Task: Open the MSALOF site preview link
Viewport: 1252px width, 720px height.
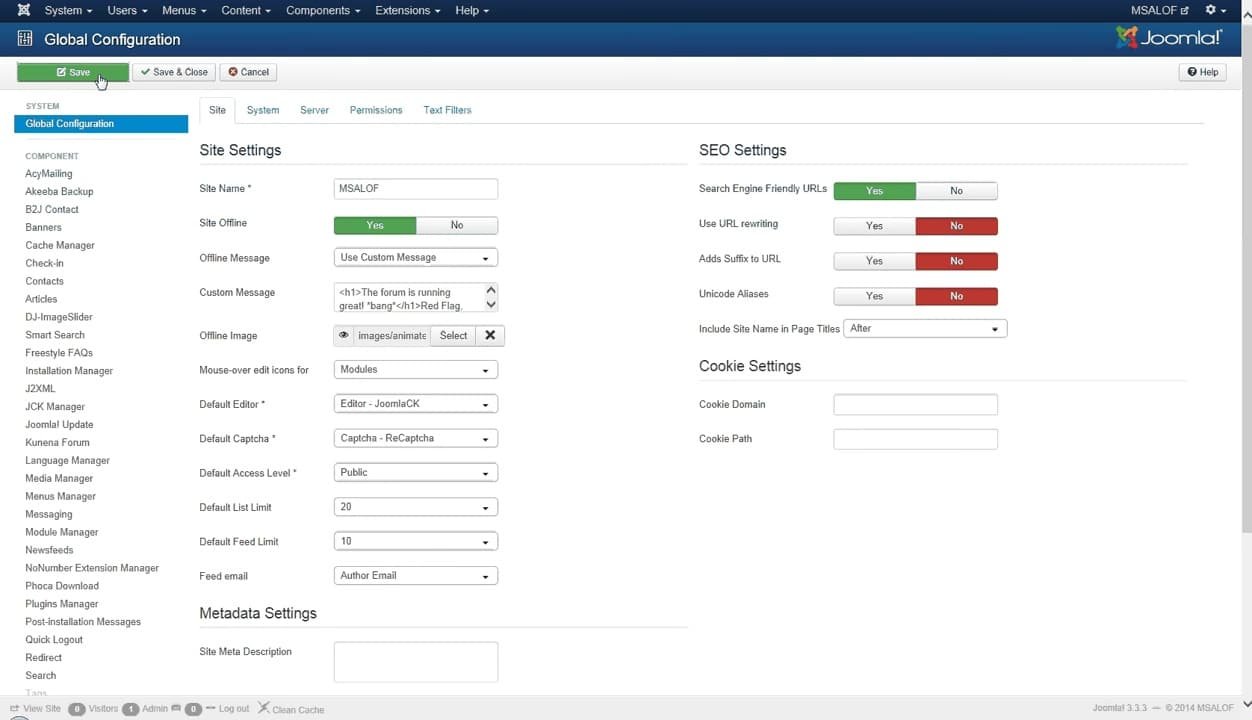Action: [x=1159, y=10]
